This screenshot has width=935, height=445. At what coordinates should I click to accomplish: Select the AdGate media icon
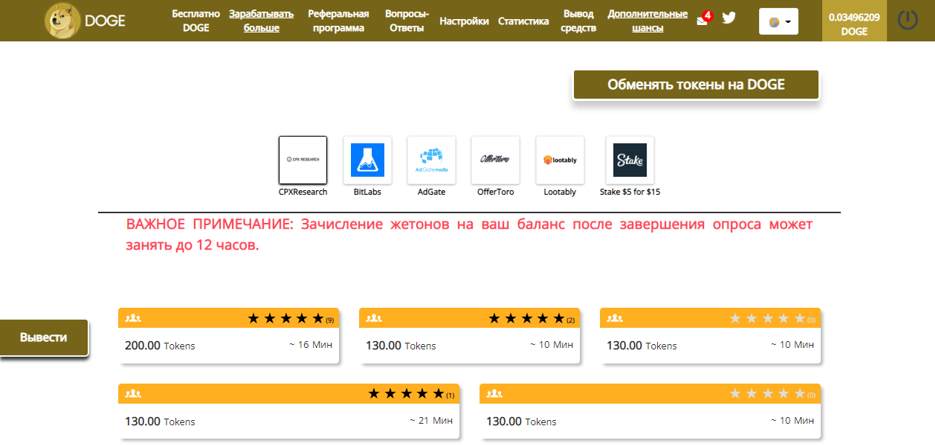point(431,160)
